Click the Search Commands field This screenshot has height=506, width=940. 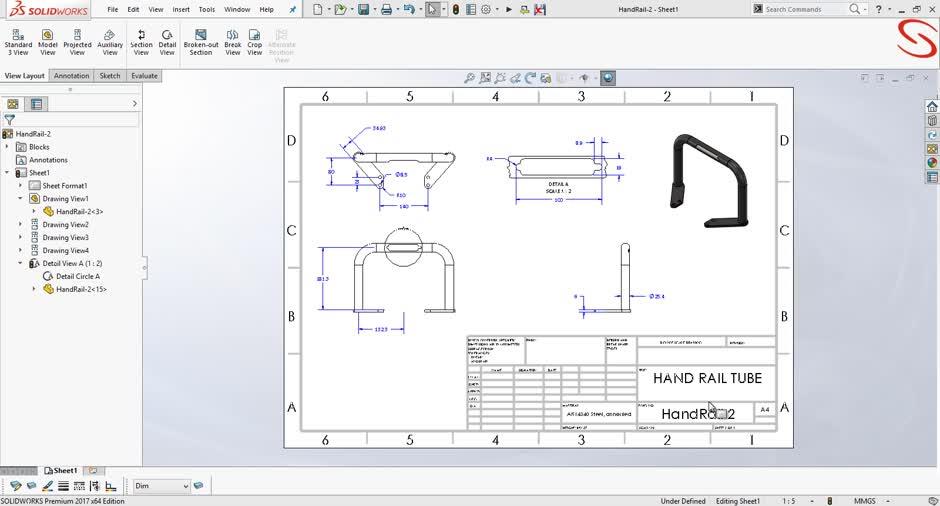click(x=805, y=9)
